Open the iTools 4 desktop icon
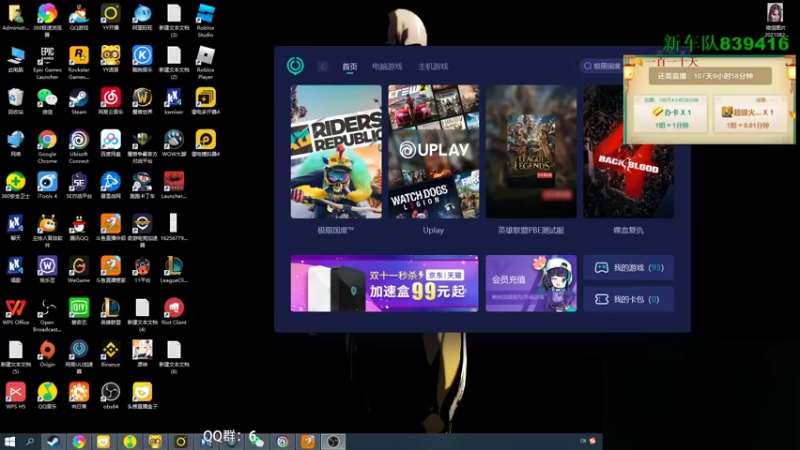 (47, 185)
